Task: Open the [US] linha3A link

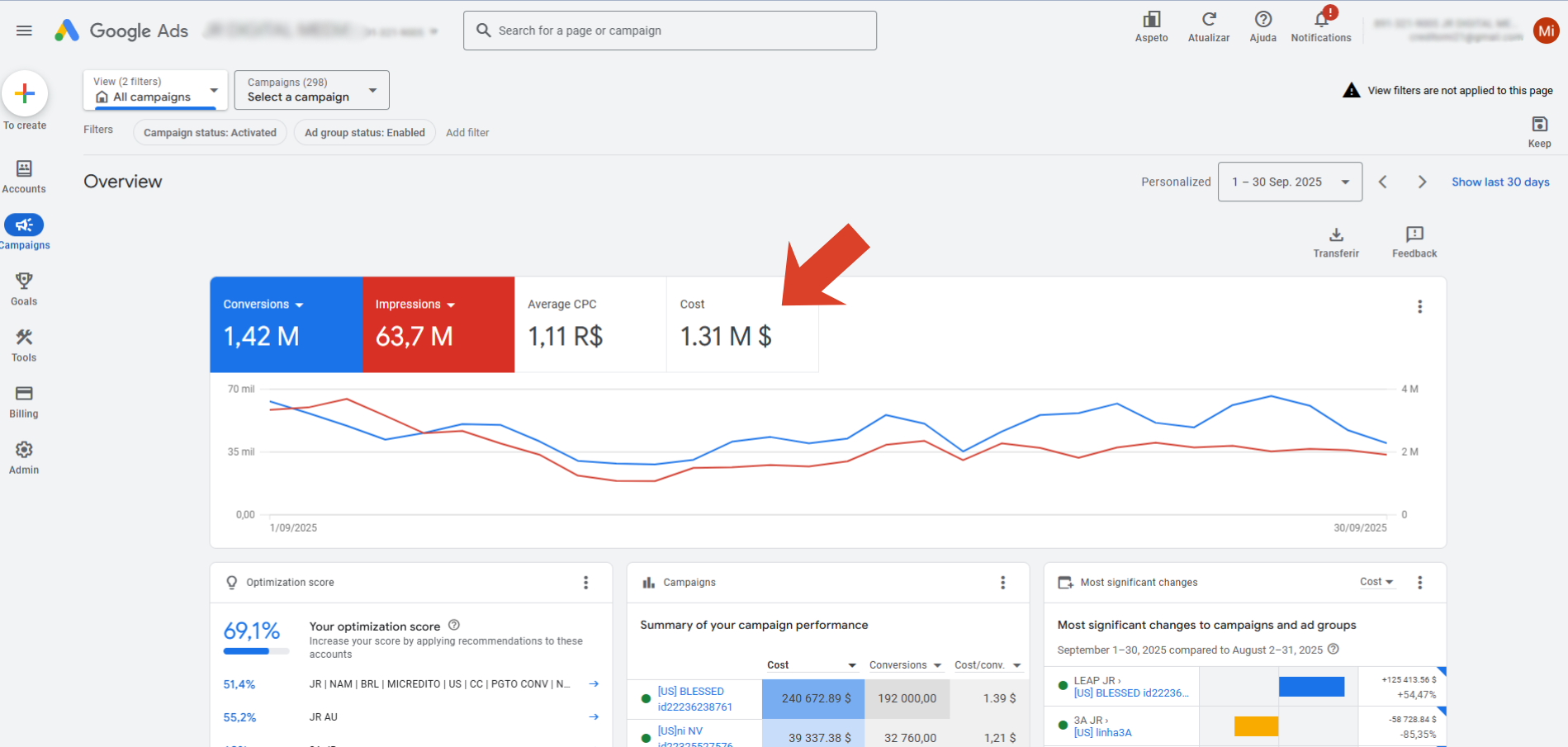Action: 1102,733
